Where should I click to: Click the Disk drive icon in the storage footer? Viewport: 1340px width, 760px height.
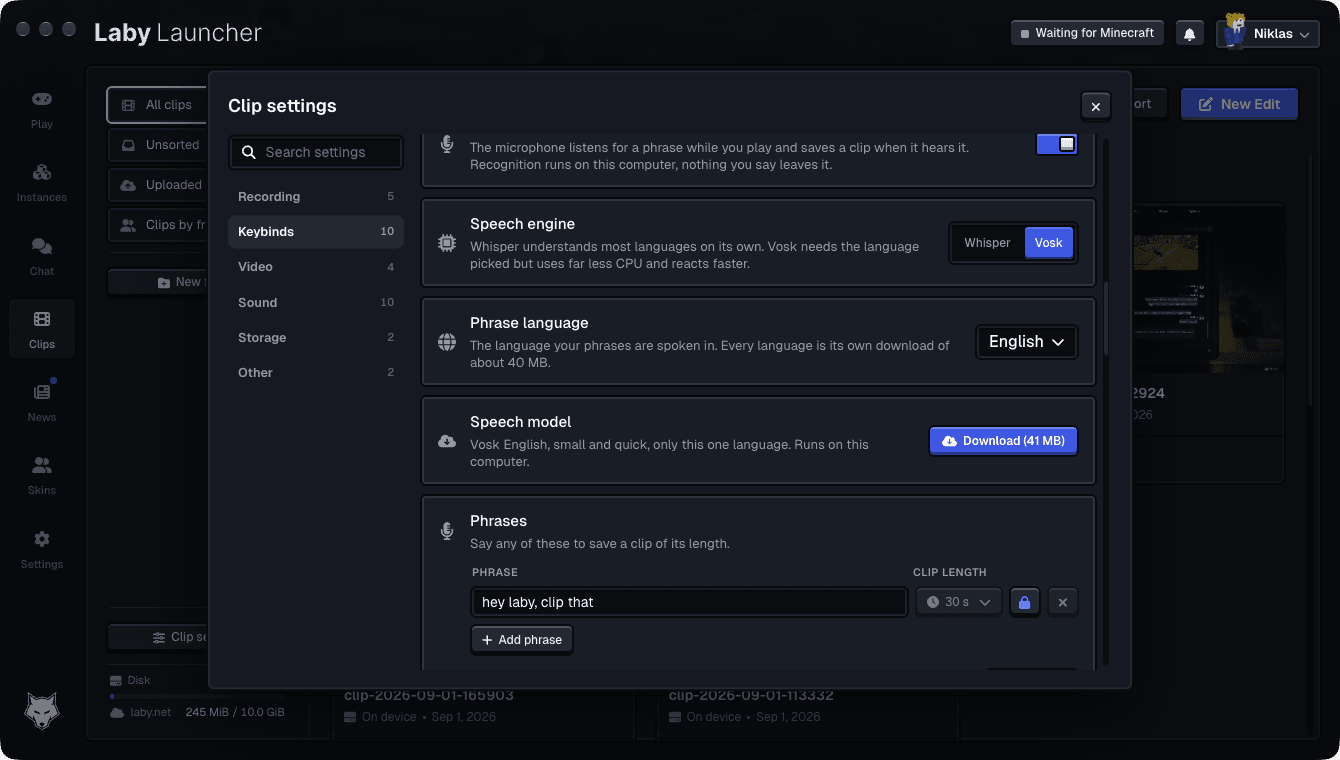(115, 680)
